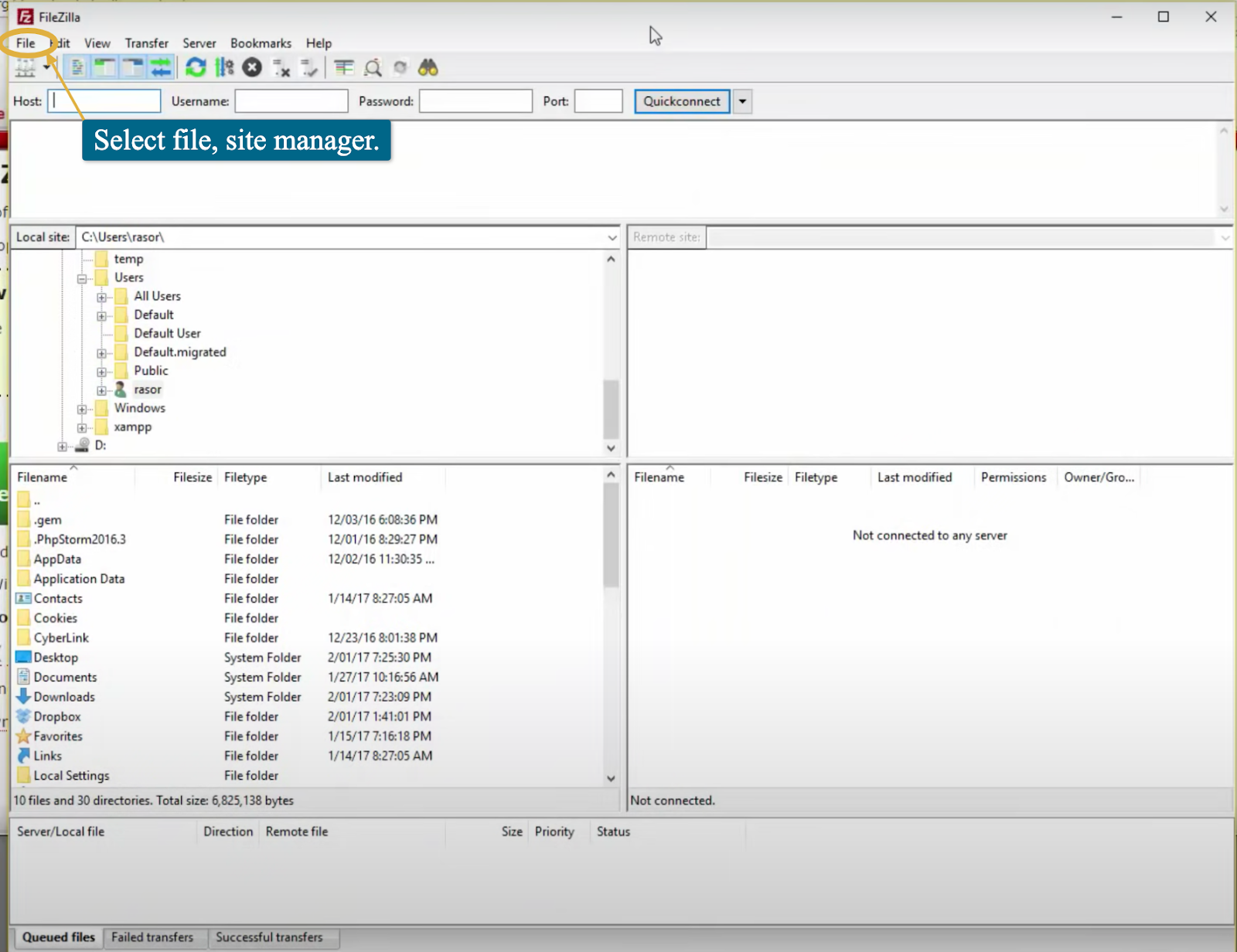Expand the Default.migrated folder node
The image size is (1237, 952).
coord(101,353)
